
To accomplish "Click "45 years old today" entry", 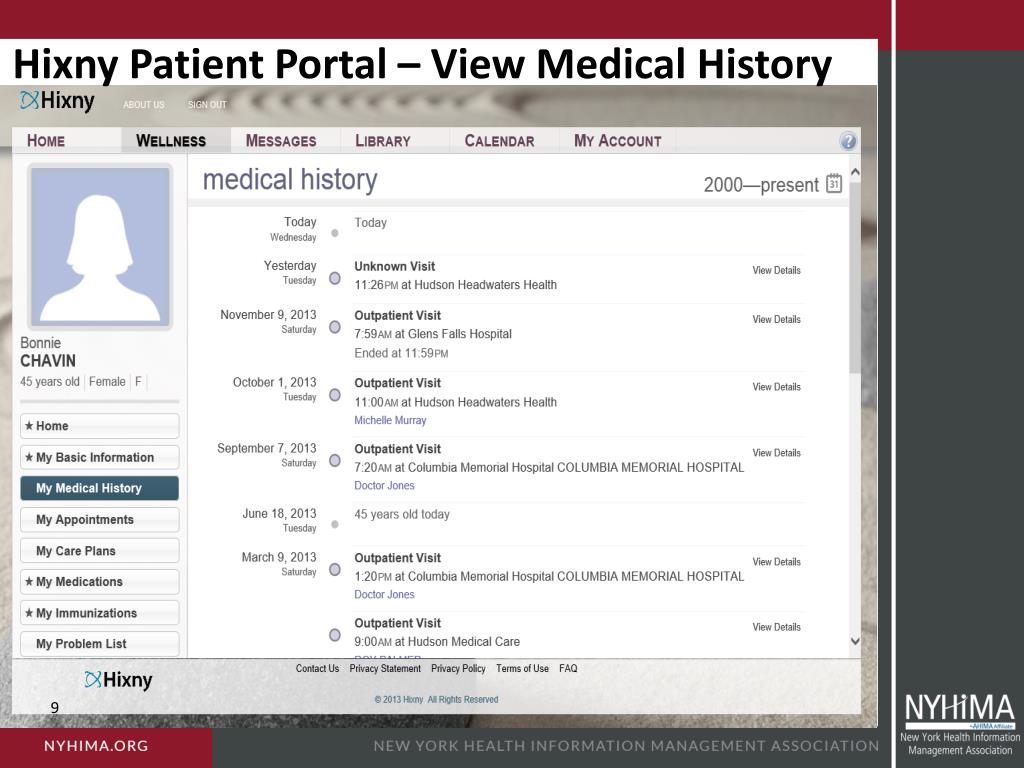I will tap(402, 515).
